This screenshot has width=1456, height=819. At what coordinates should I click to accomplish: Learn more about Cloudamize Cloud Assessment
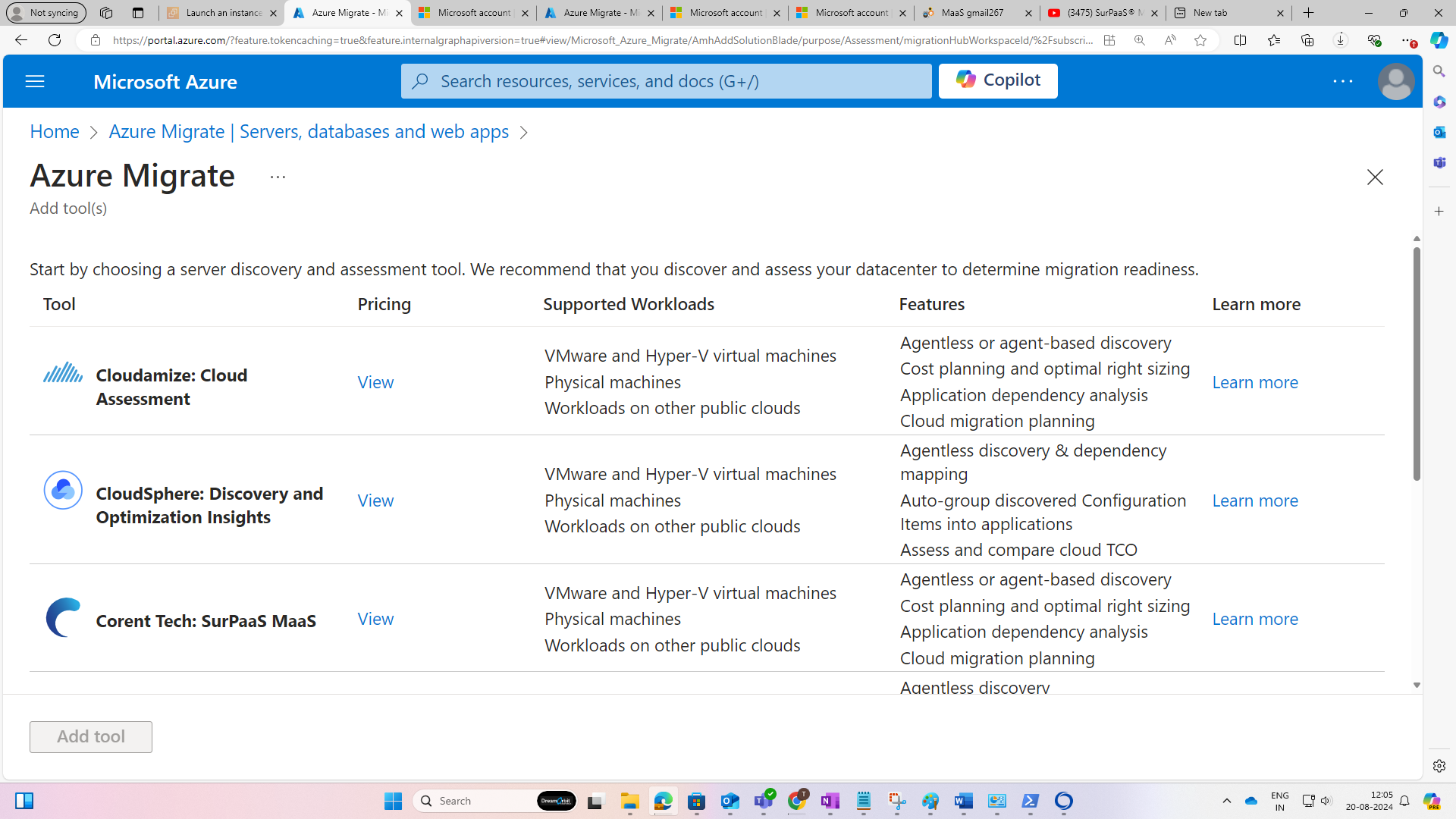[1255, 381]
